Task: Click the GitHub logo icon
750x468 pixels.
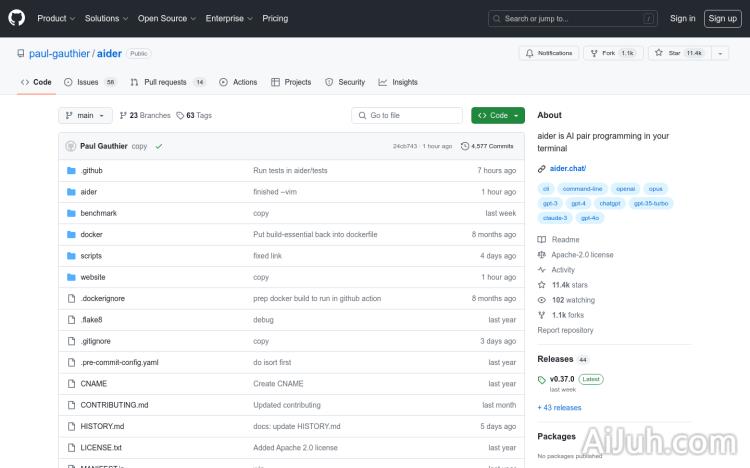Action: coord(19,18)
